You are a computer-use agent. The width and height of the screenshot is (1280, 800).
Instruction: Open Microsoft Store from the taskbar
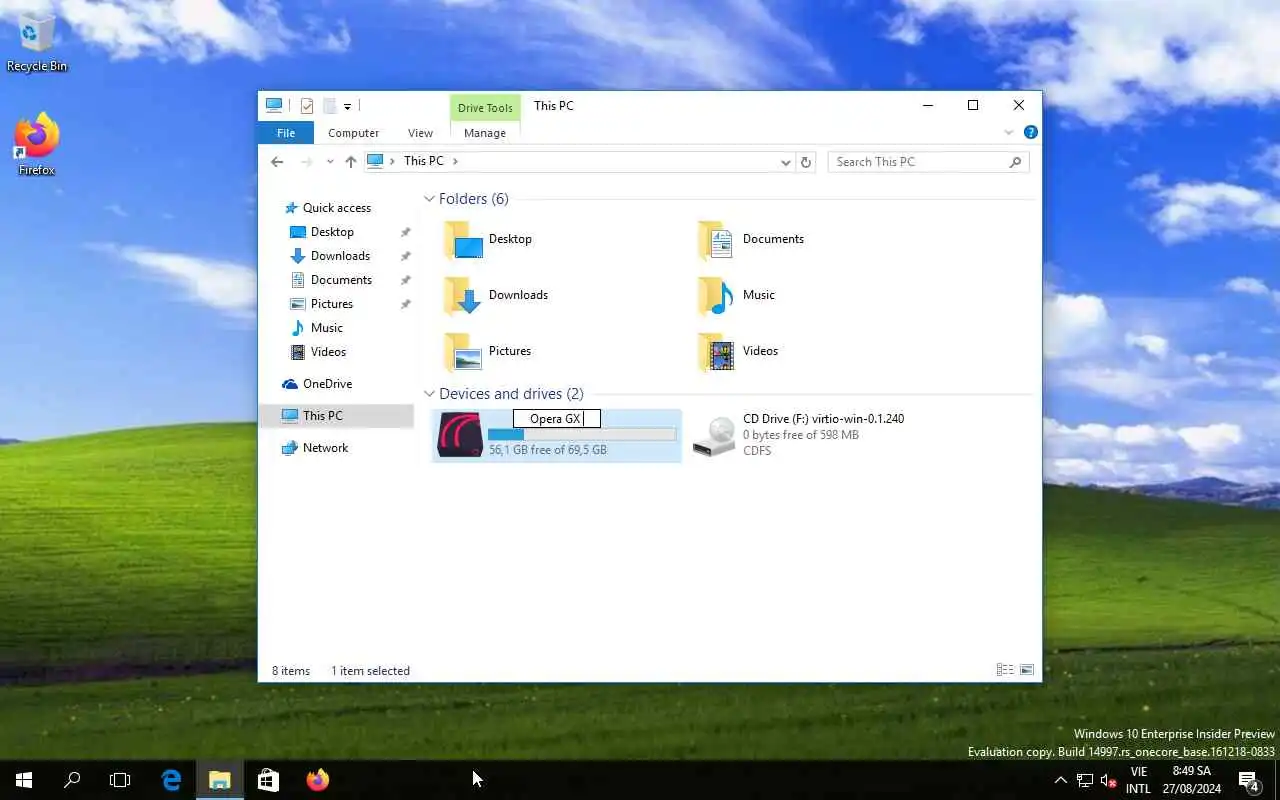click(x=268, y=780)
